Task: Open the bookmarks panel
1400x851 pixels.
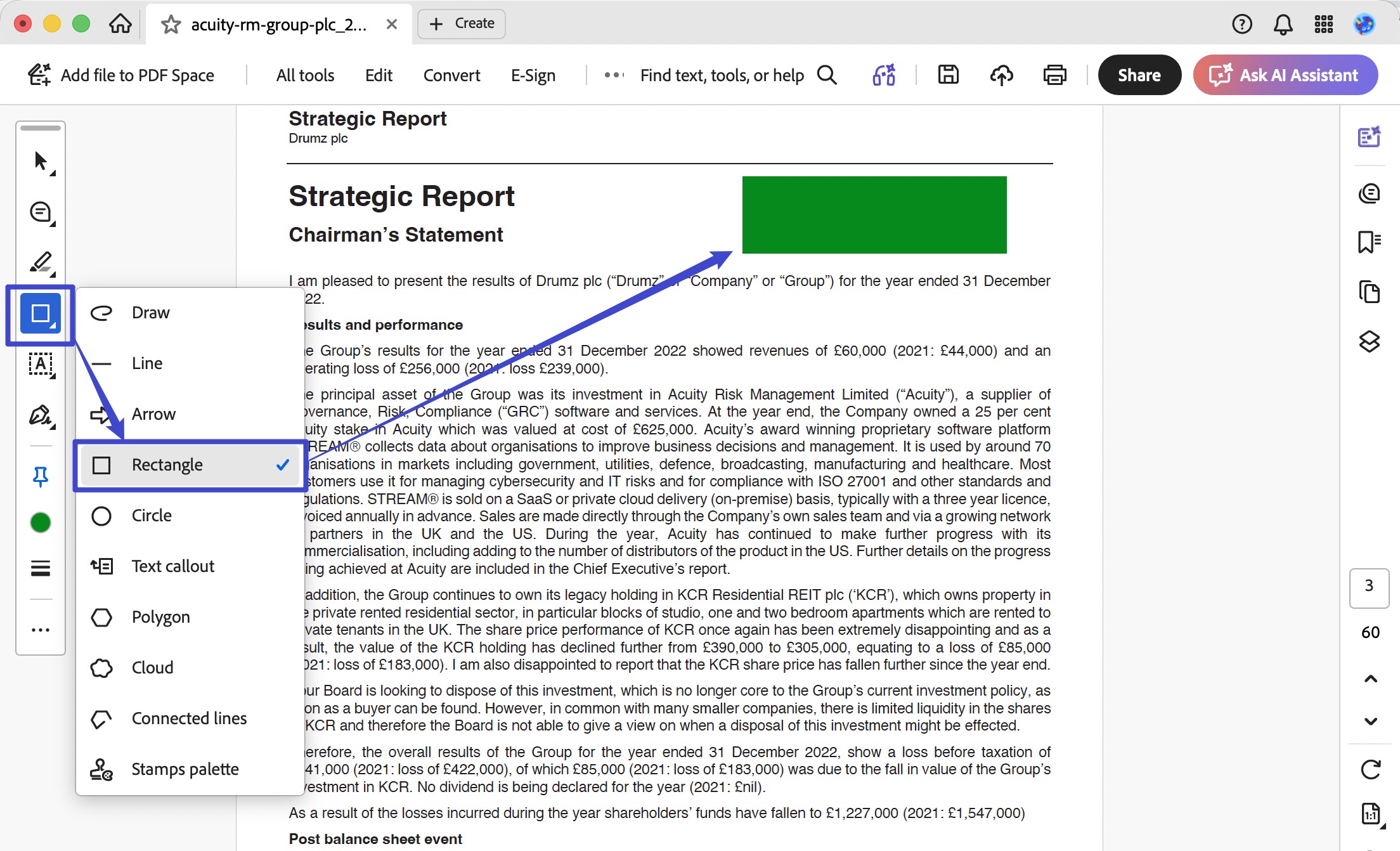Action: pos(1370,242)
